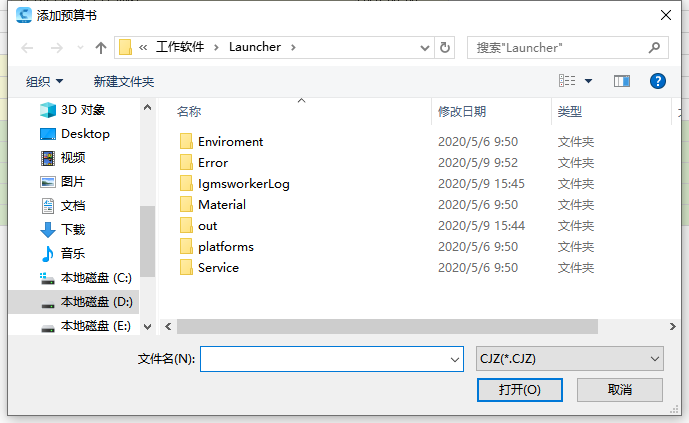Screen dimensions: 689x423
Task: Open the help question mark icon
Action: point(657,81)
